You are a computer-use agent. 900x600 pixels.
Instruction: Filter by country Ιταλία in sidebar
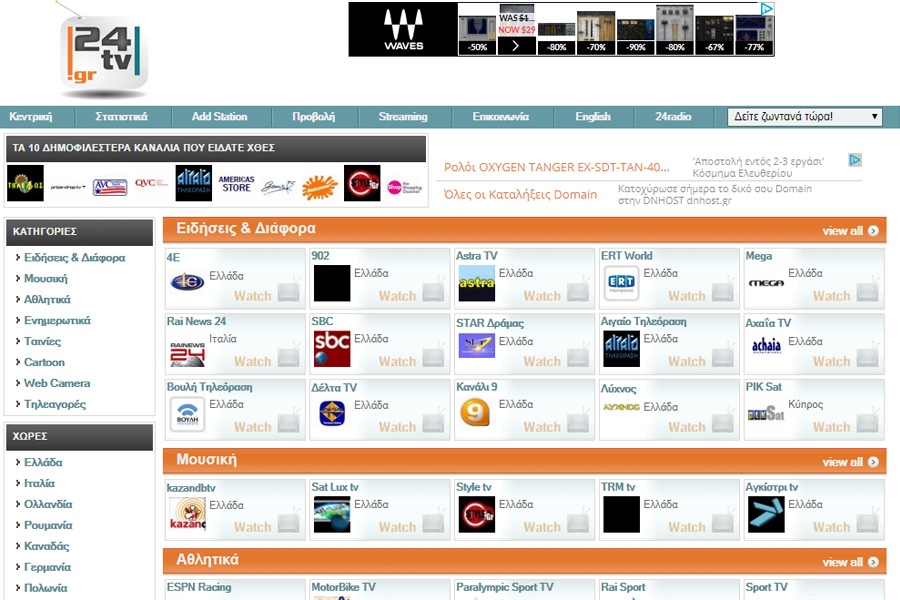coord(40,483)
